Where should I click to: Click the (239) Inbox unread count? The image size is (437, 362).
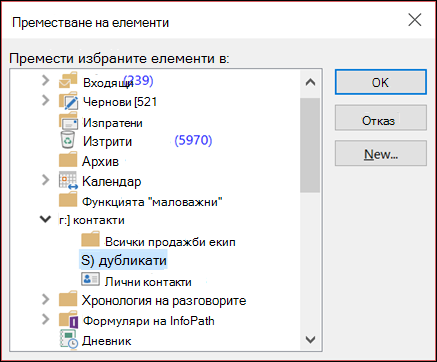tap(138, 80)
